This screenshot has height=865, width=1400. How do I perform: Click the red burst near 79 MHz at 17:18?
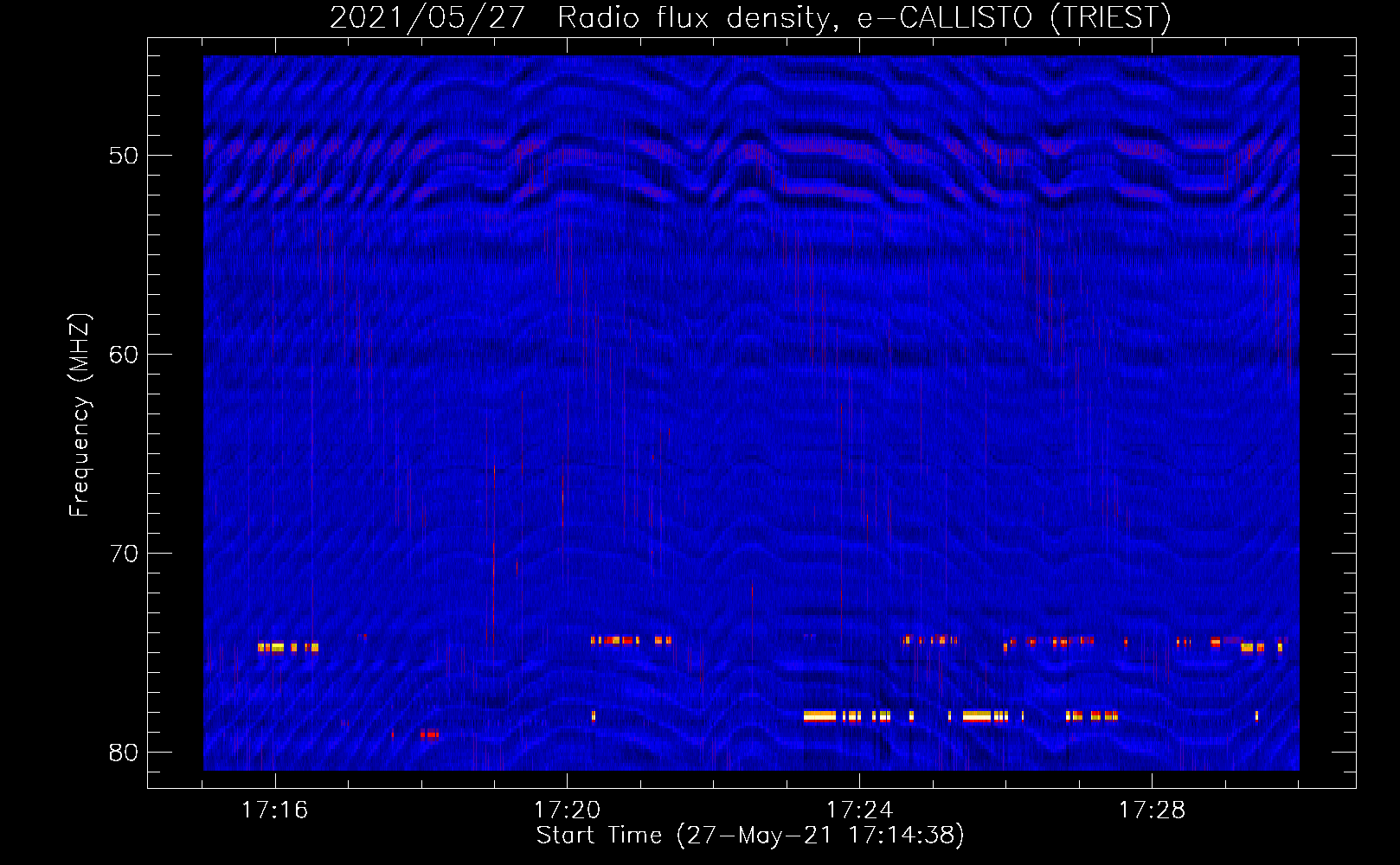(x=429, y=734)
